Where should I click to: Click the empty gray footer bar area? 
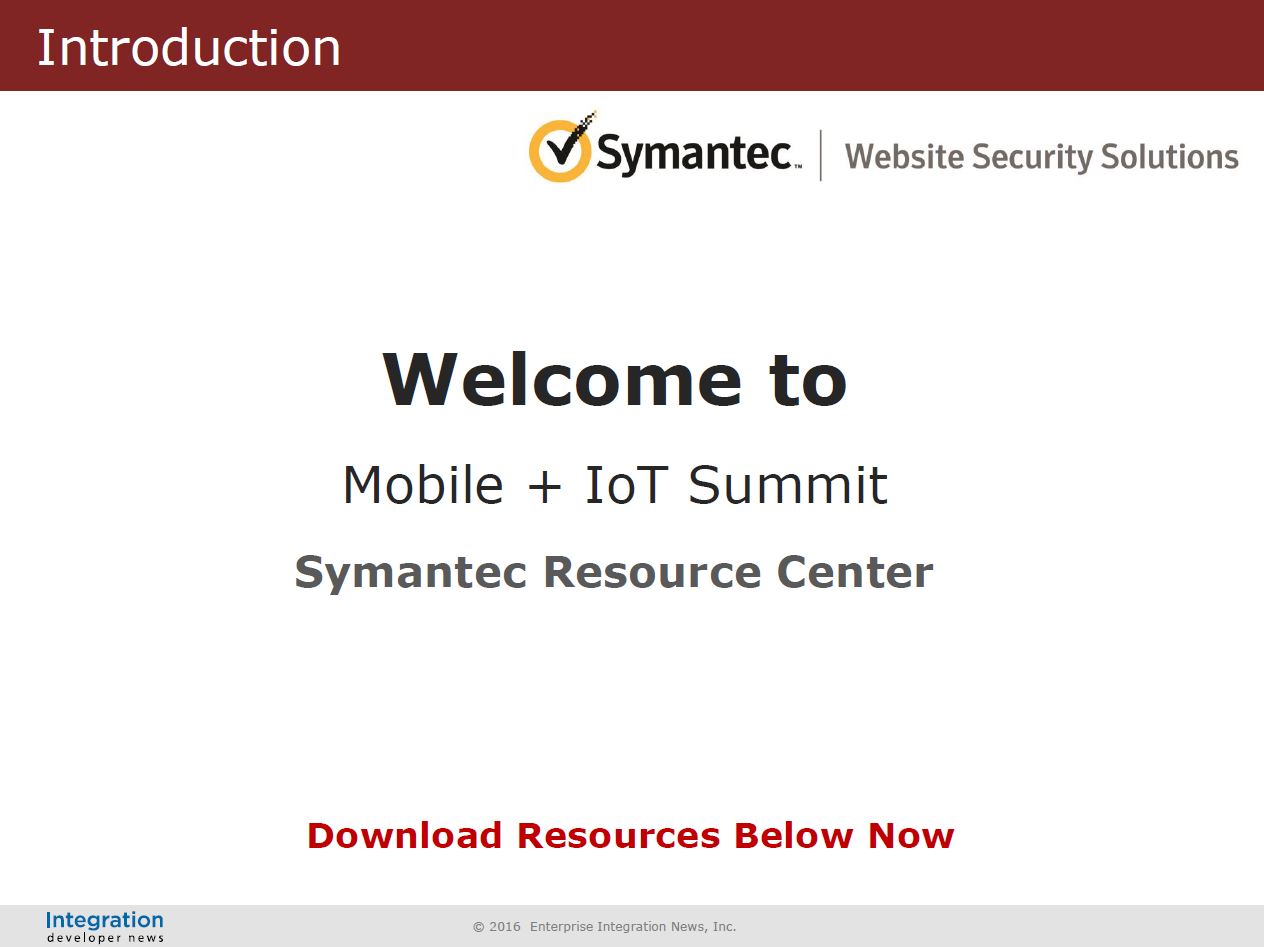click(1000, 926)
